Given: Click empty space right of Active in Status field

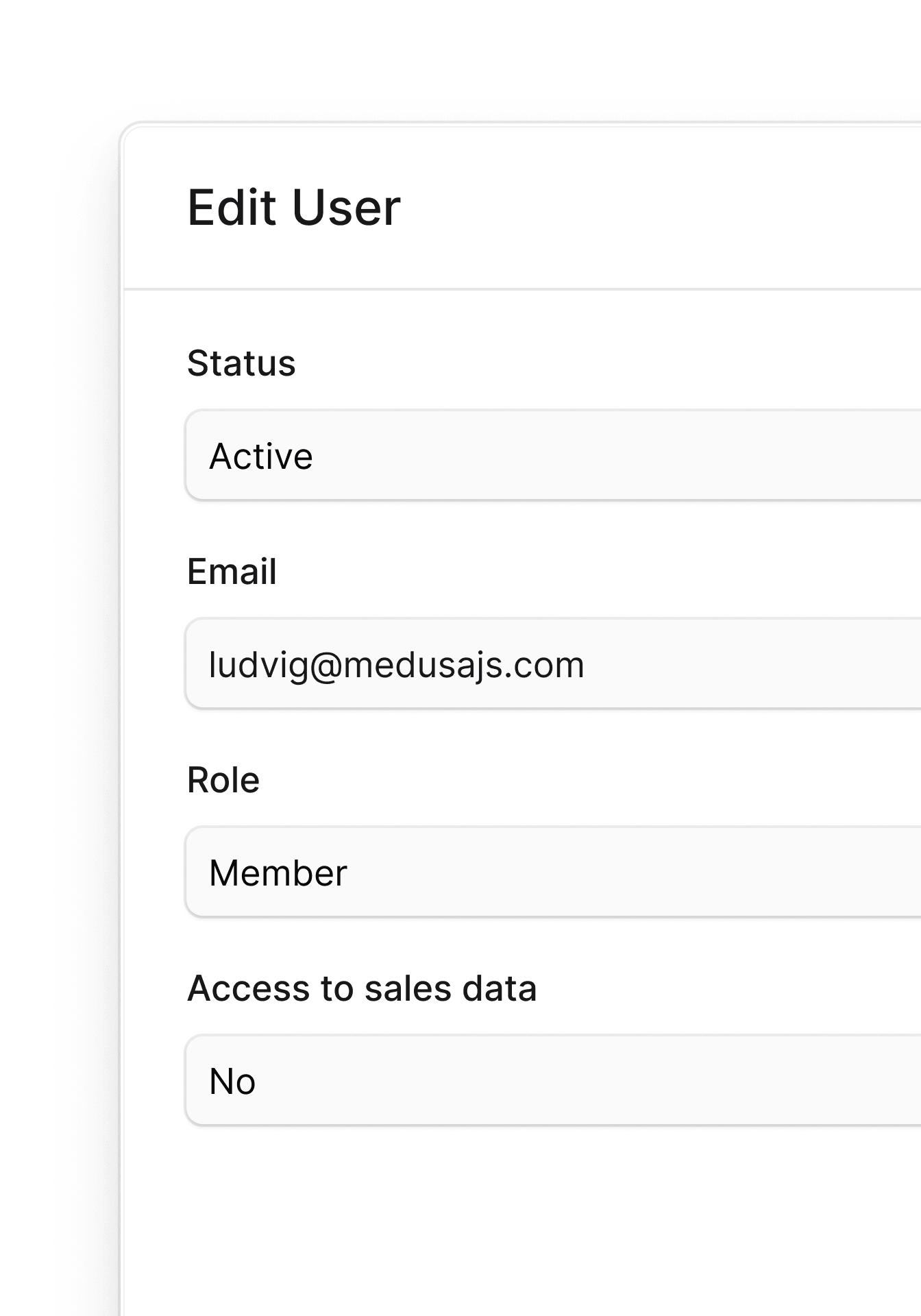Looking at the screenshot, I should [617, 456].
